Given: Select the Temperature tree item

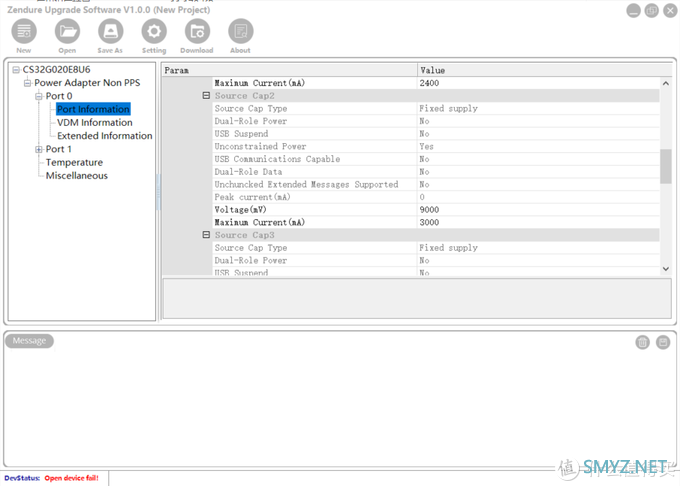Looking at the screenshot, I should coord(74,163).
